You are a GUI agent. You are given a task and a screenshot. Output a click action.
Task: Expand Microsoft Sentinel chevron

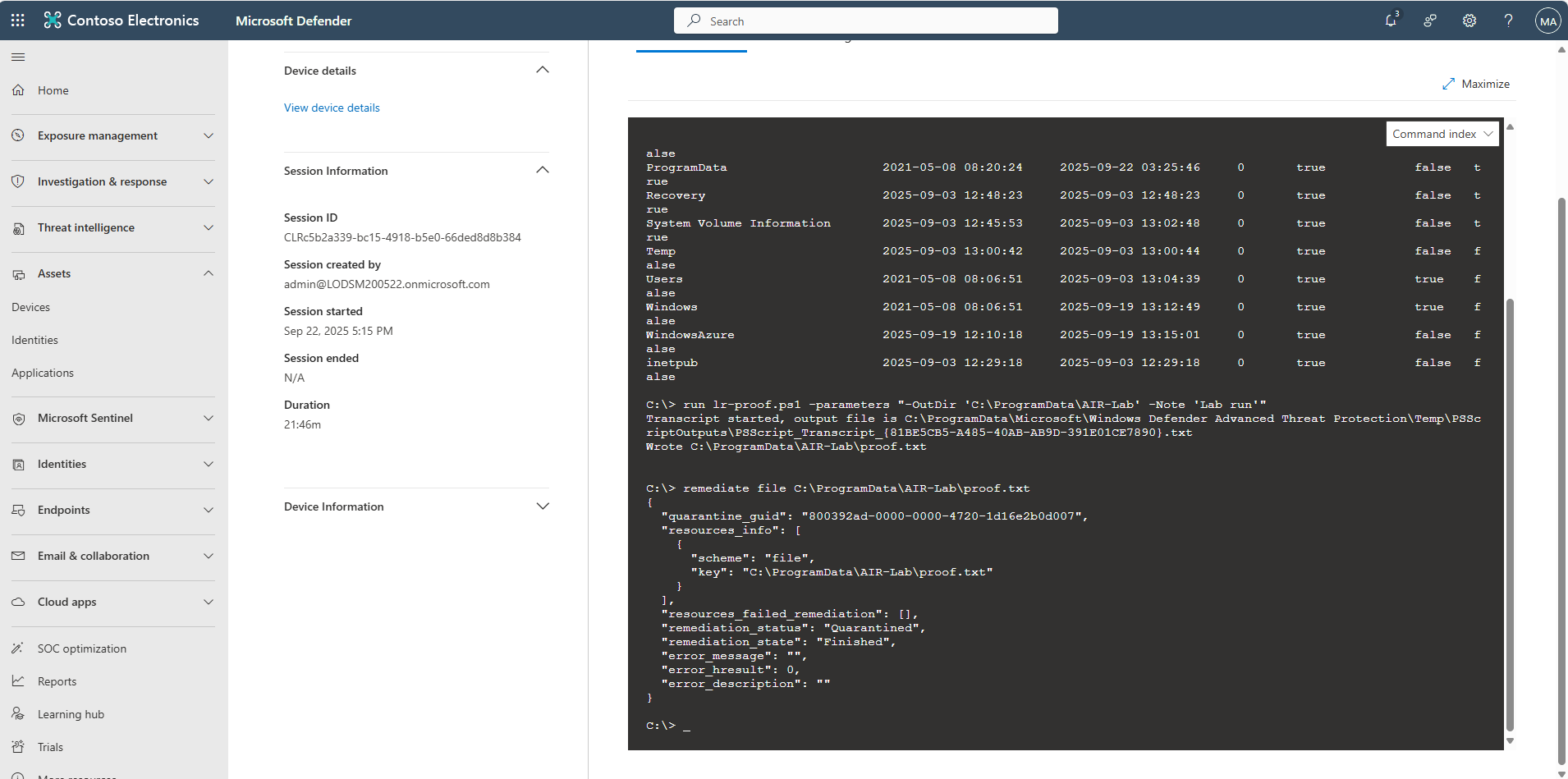pos(209,418)
